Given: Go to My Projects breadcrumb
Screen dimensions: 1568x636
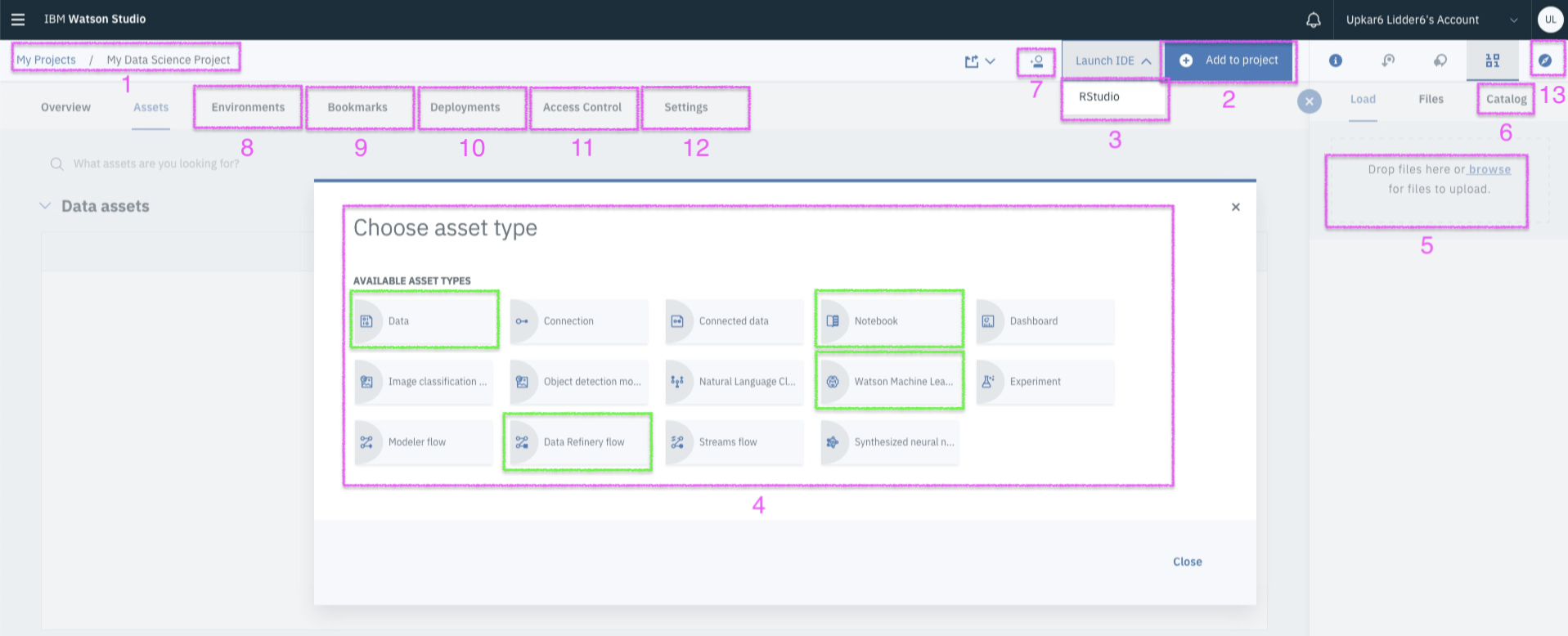Looking at the screenshot, I should coord(46,60).
